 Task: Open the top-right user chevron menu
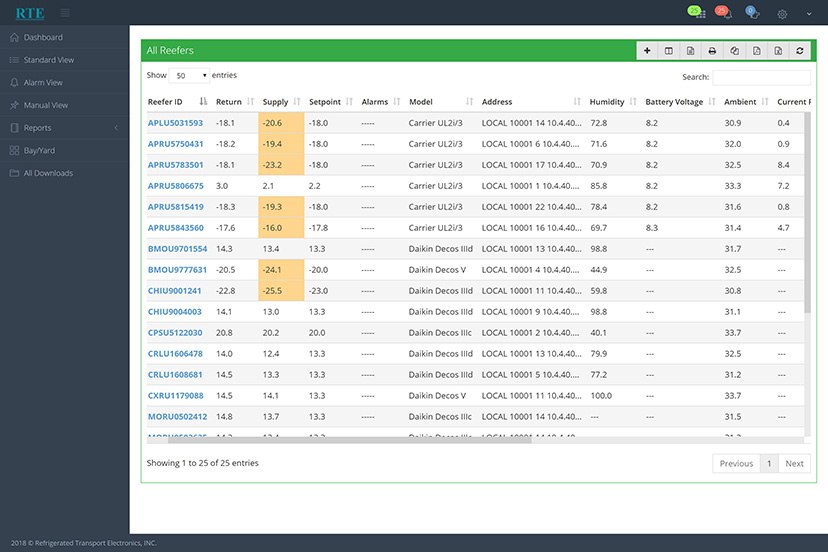pos(809,14)
